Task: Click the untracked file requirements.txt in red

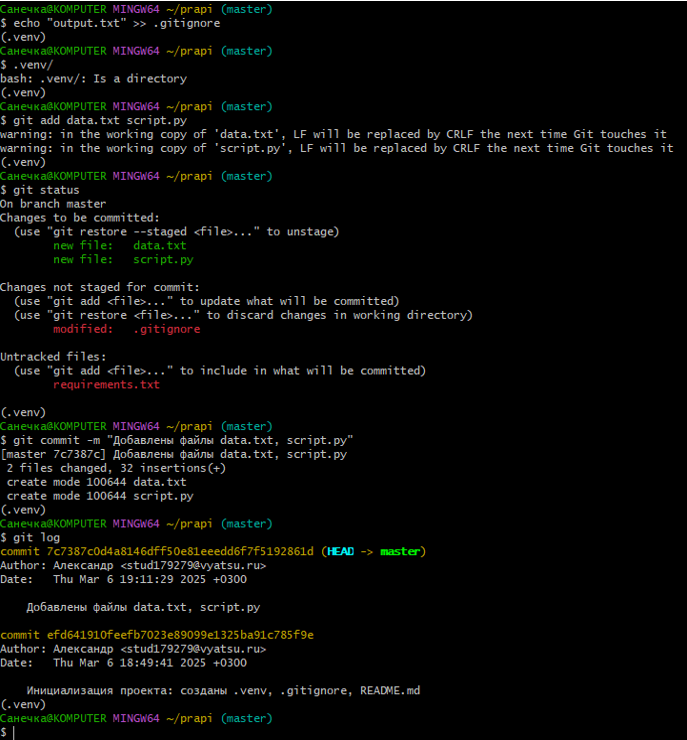Action: tap(106, 384)
